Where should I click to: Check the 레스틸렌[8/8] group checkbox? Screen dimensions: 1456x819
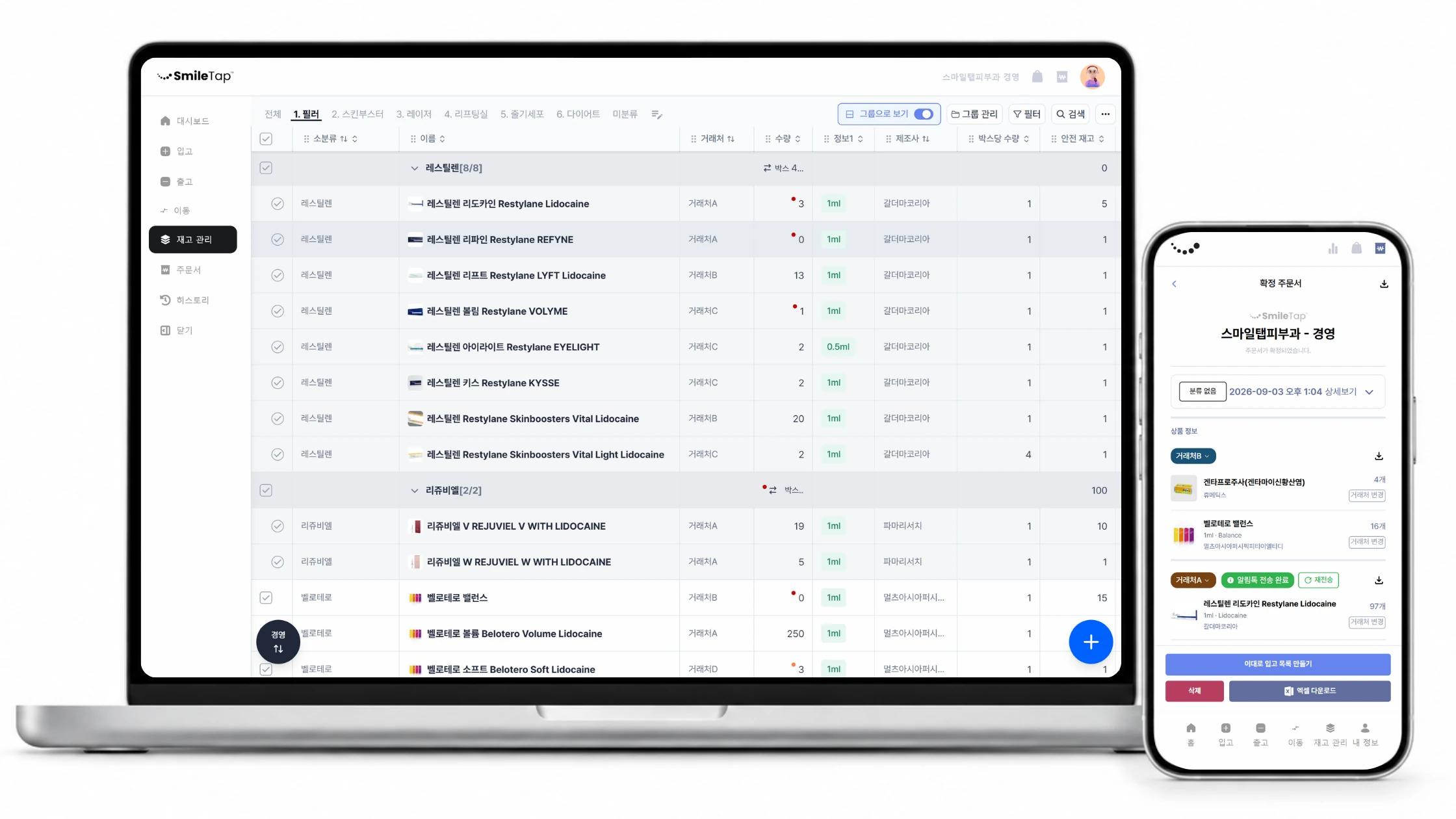(266, 168)
